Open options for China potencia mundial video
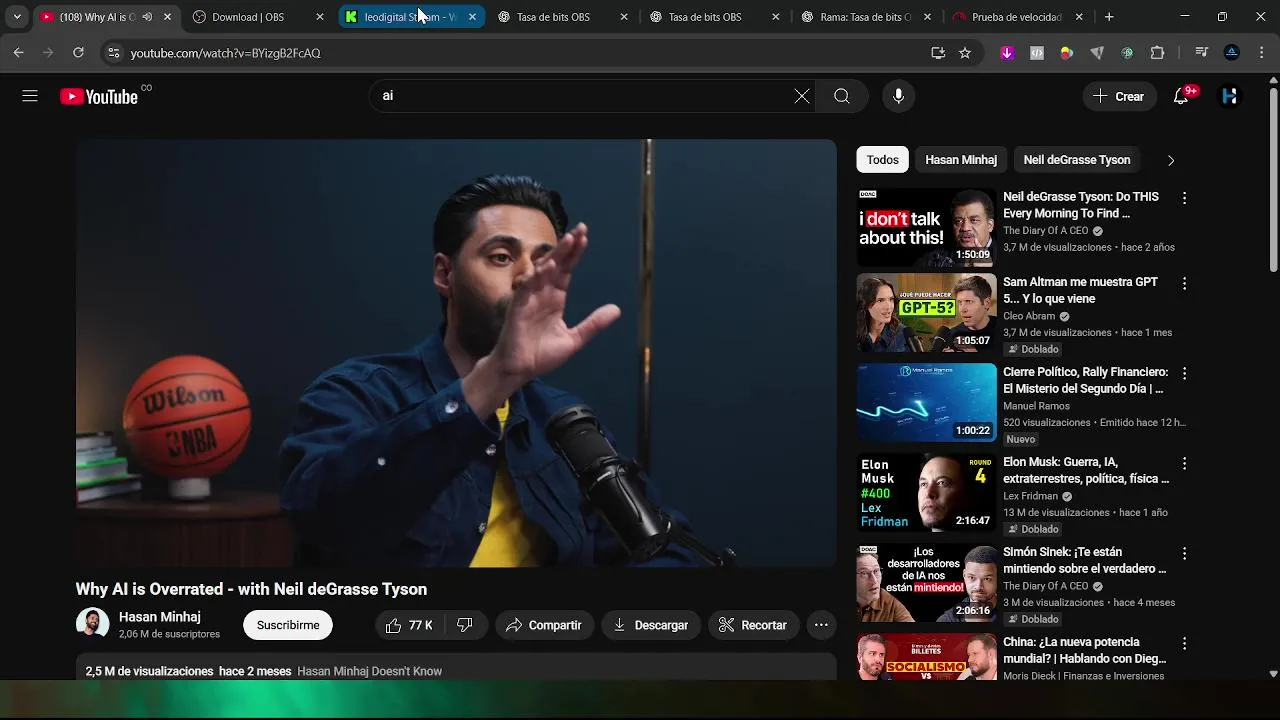1280x720 pixels. pyautogui.click(x=1184, y=644)
